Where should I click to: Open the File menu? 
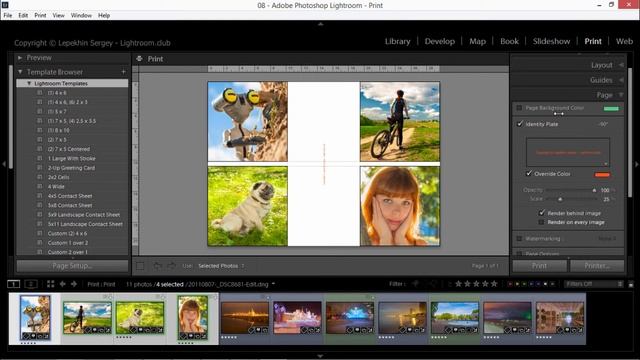tap(8, 16)
